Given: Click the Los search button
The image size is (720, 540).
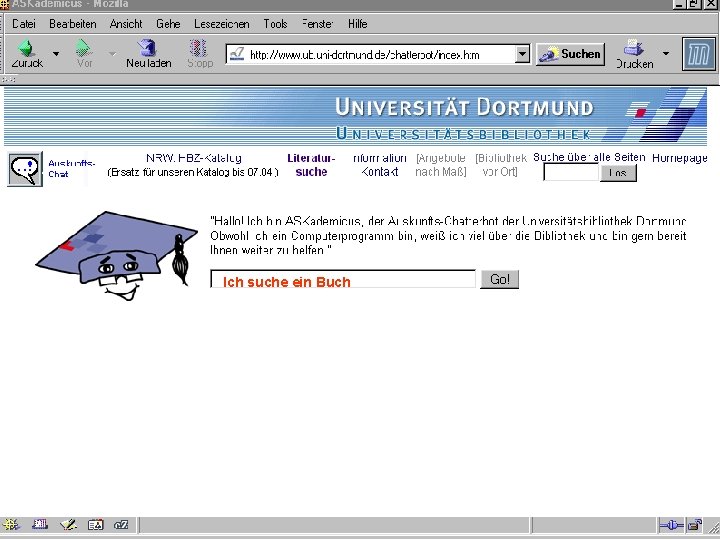Looking at the screenshot, I should point(618,173).
